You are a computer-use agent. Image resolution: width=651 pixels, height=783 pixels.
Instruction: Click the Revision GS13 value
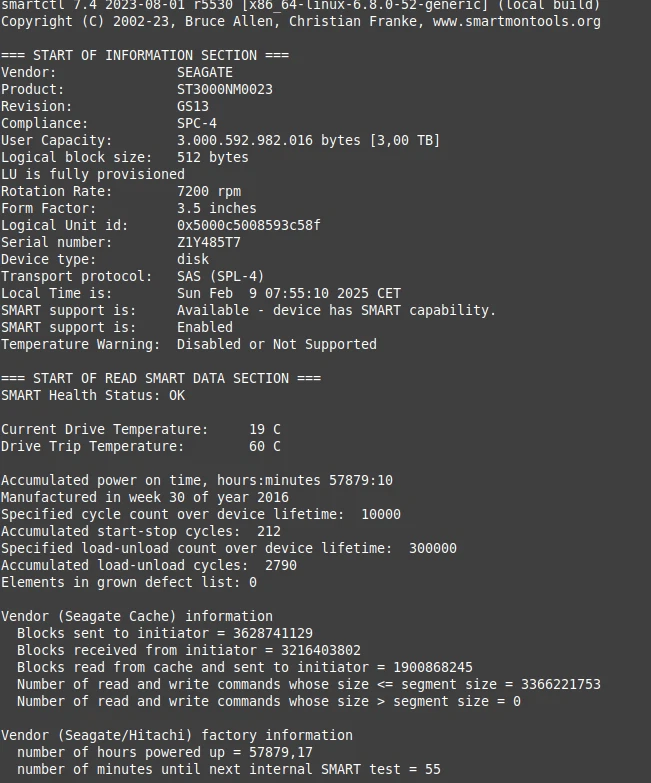pyautogui.click(x=193, y=106)
